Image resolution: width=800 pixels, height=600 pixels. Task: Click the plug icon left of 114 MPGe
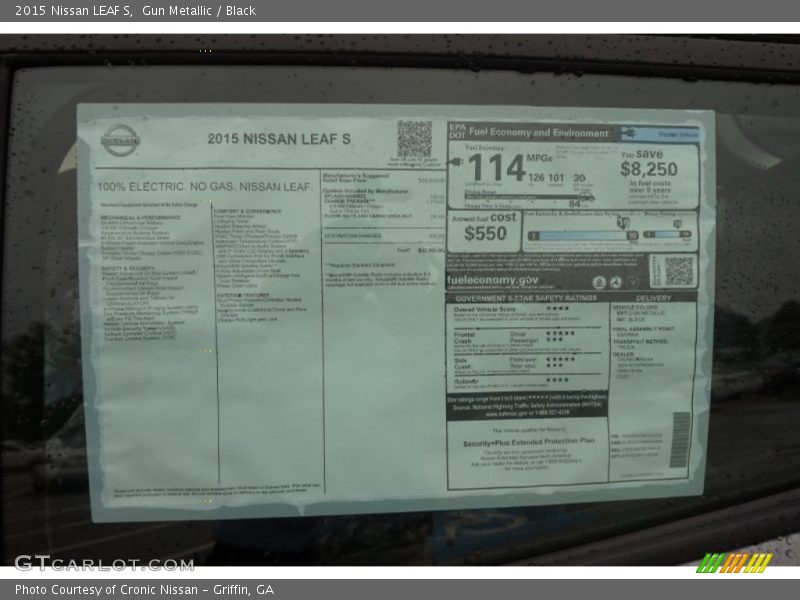455,162
